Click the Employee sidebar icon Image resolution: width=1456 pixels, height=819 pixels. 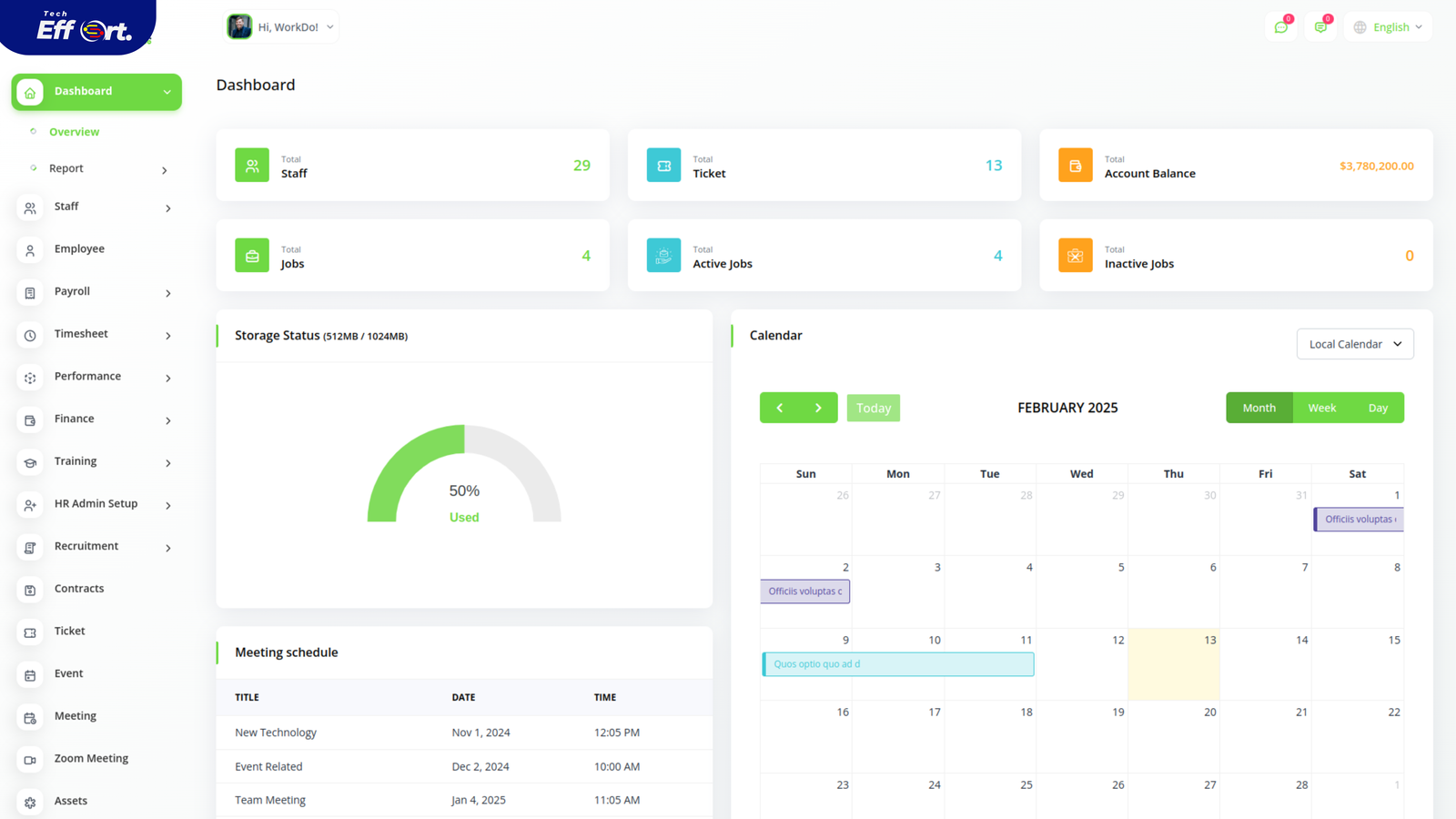30,250
